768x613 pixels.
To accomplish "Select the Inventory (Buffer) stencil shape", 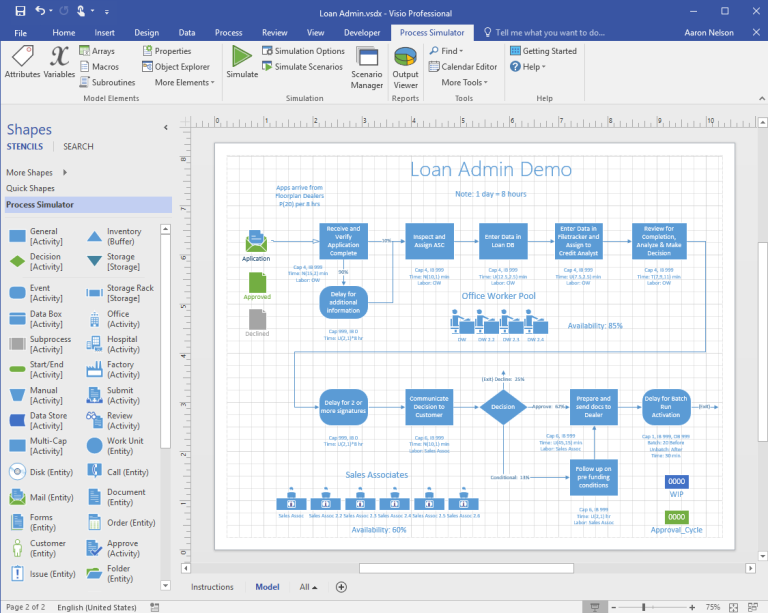I will 114,236.
